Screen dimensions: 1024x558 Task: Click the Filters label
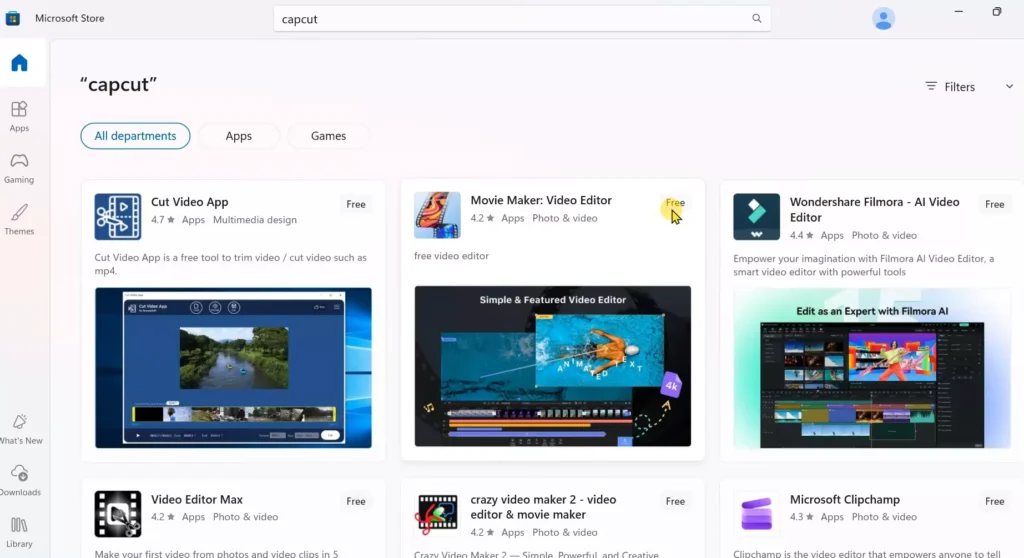(959, 87)
